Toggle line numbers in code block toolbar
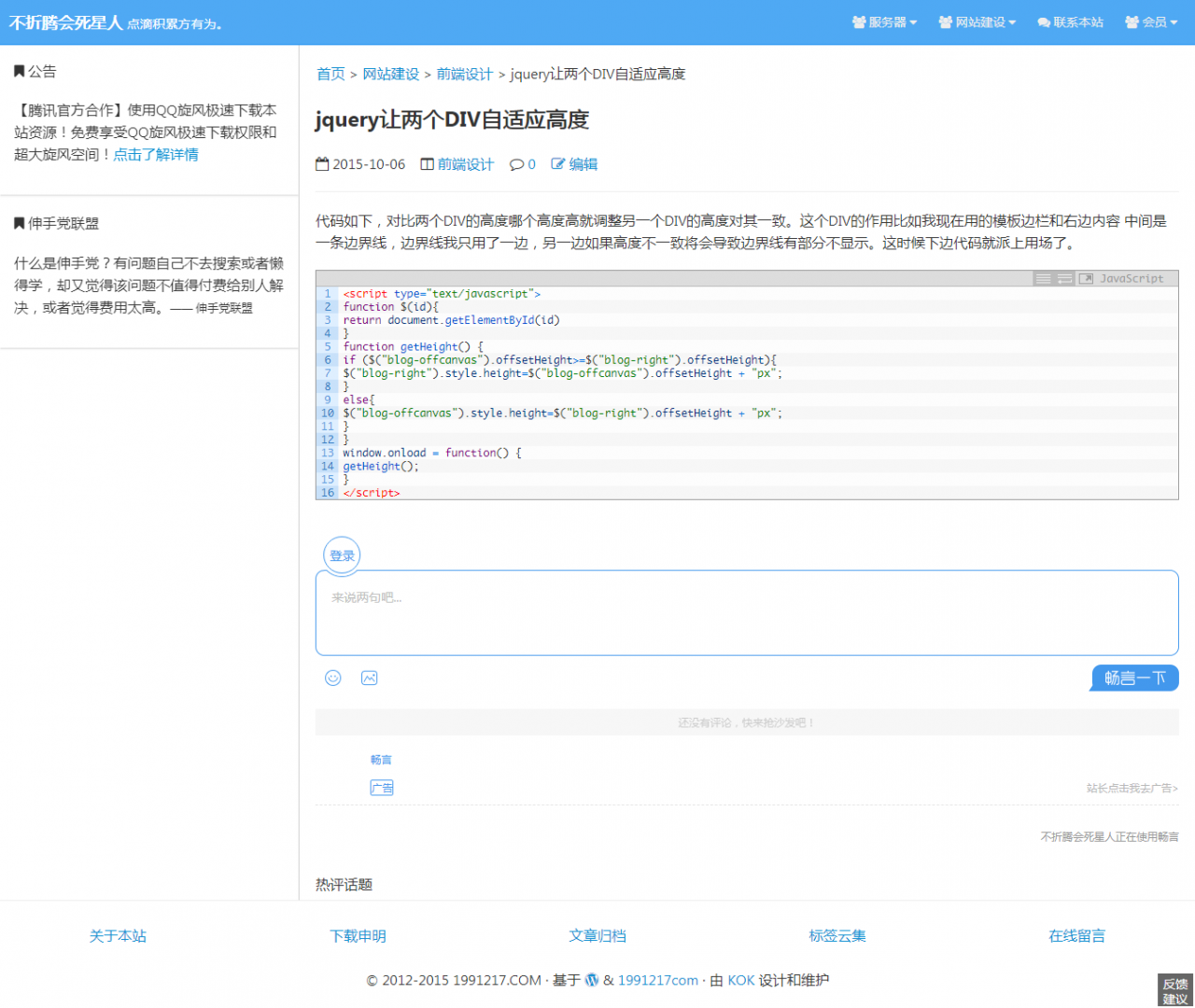1195x1008 pixels. [1043, 279]
